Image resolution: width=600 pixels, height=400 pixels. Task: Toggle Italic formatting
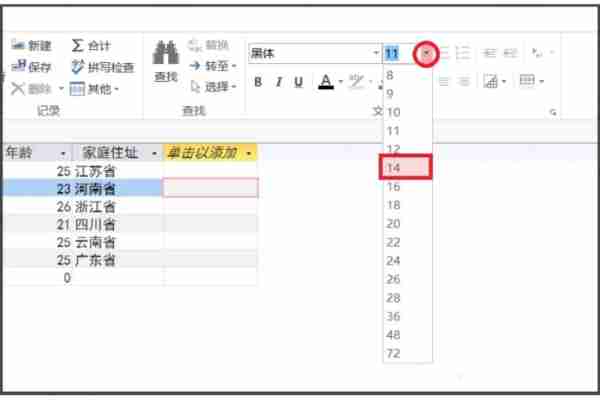click(279, 82)
